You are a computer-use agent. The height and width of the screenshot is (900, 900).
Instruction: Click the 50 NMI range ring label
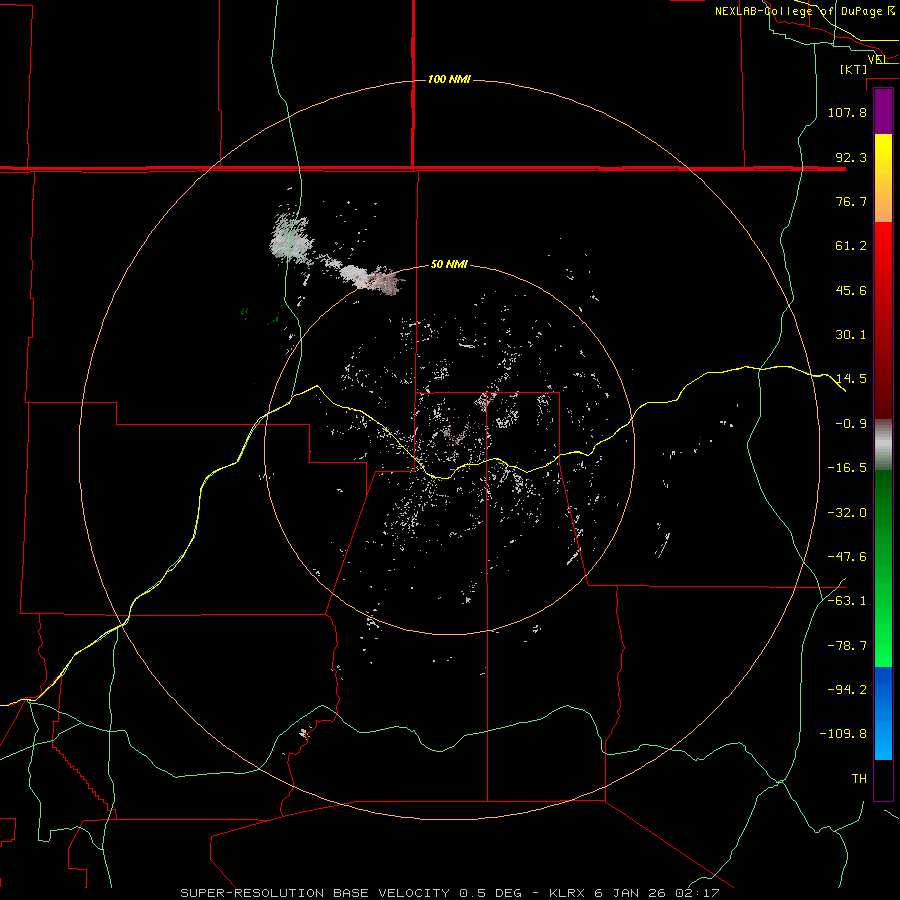pyautogui.click(x=449, y=265)
